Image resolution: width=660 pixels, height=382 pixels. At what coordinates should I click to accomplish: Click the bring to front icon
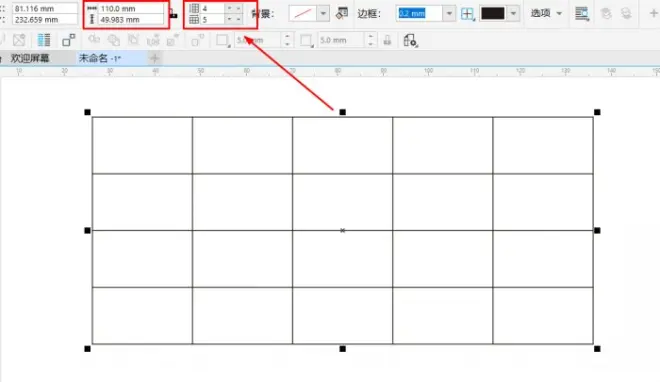(x=606, y=14)
